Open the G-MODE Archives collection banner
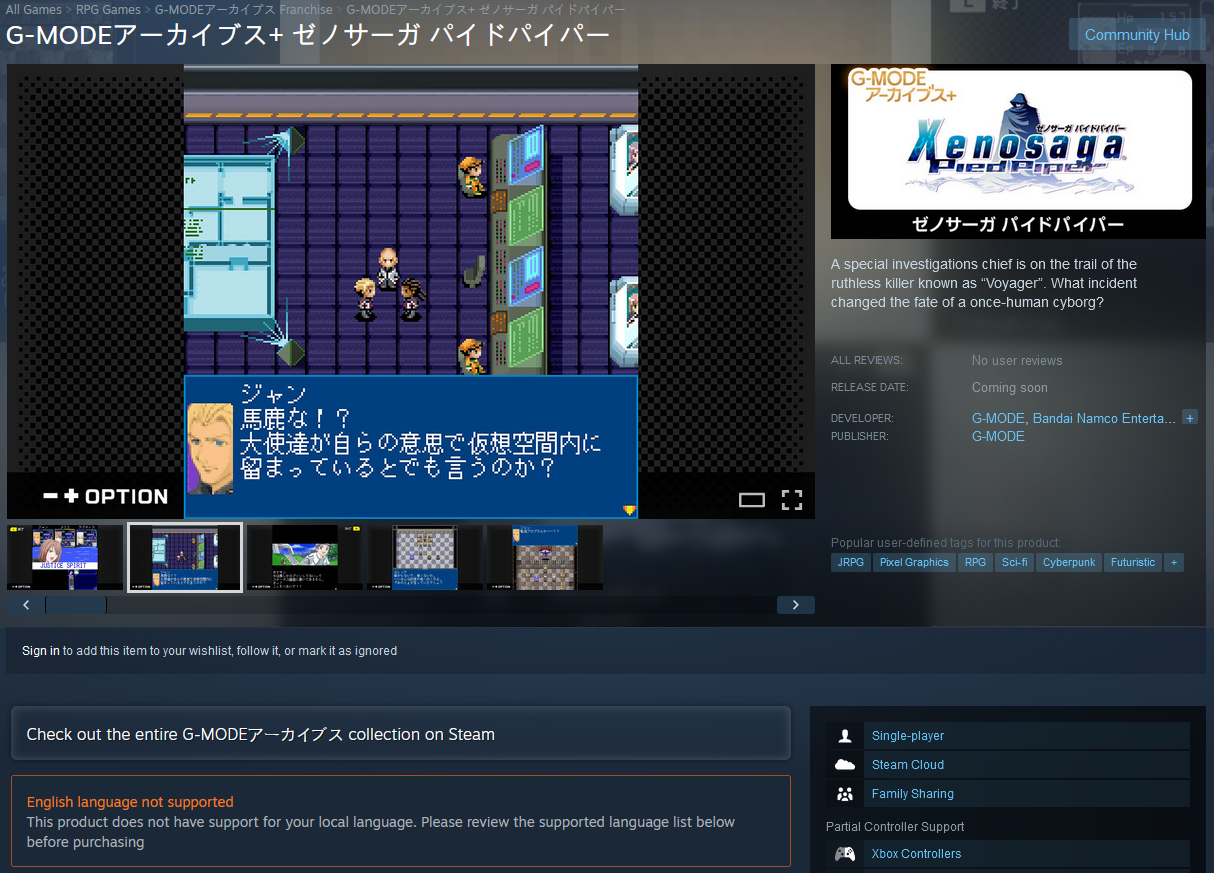The width and height of the screenshot is (1214, 873). [400, 734]
